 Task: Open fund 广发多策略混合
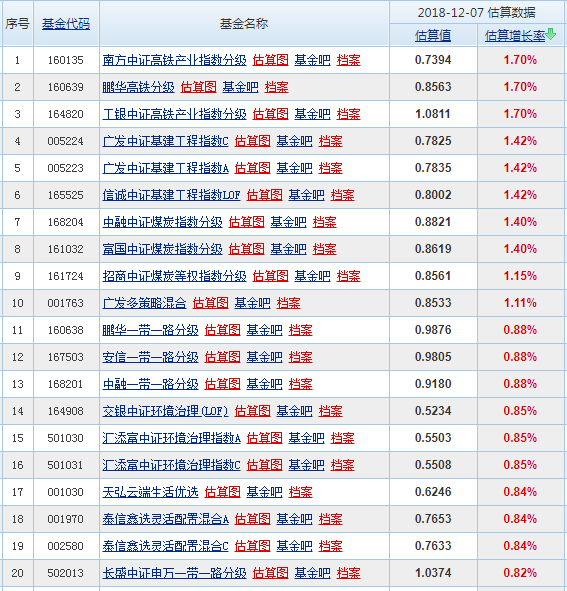coord(144,303)
